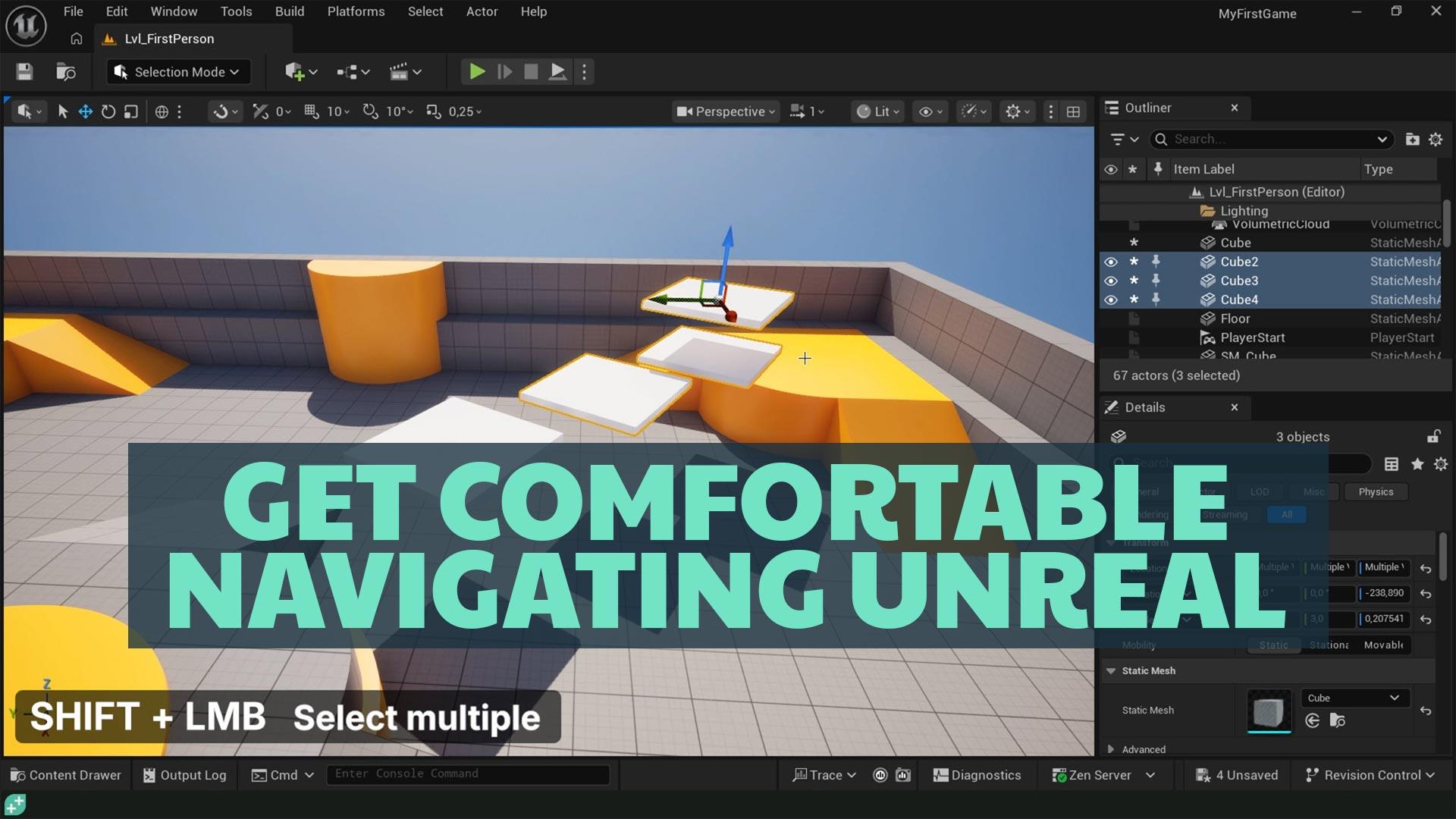
Task: Click the Save current level icon
Action: click(x=24, y=72)
